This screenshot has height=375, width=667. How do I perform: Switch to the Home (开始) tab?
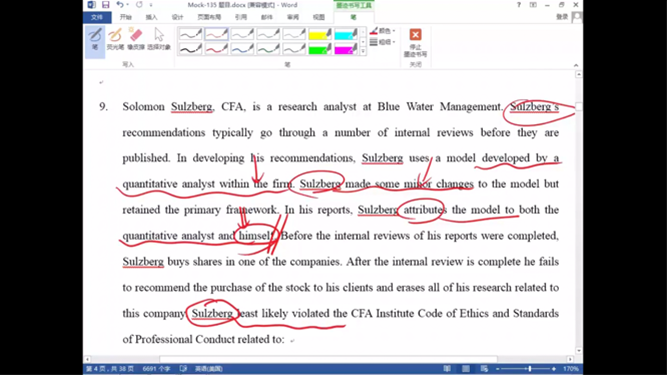point(125,17)
